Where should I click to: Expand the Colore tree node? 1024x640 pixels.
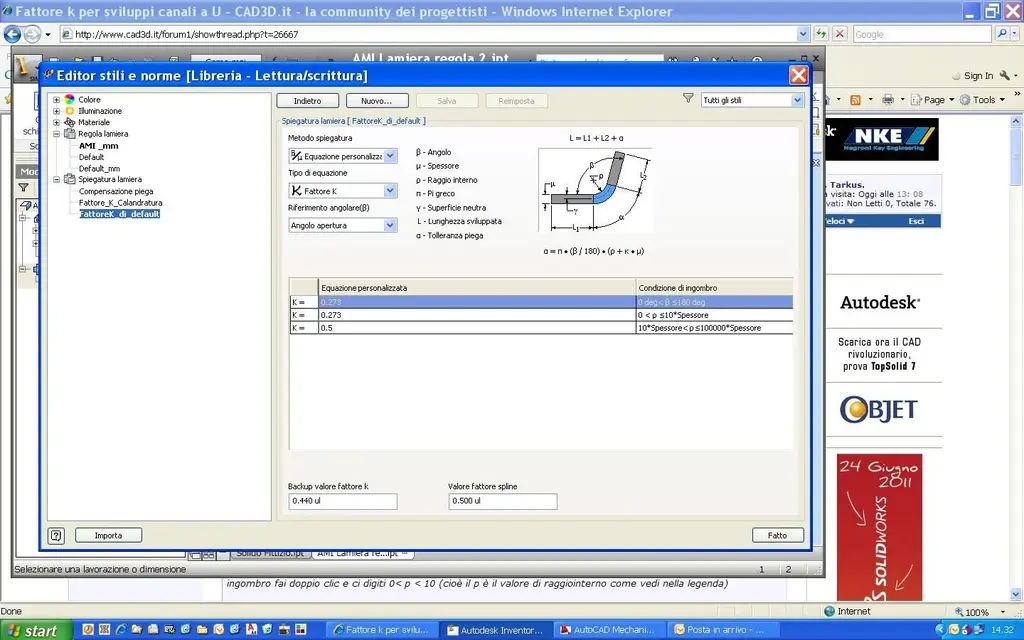click(56, 100)
